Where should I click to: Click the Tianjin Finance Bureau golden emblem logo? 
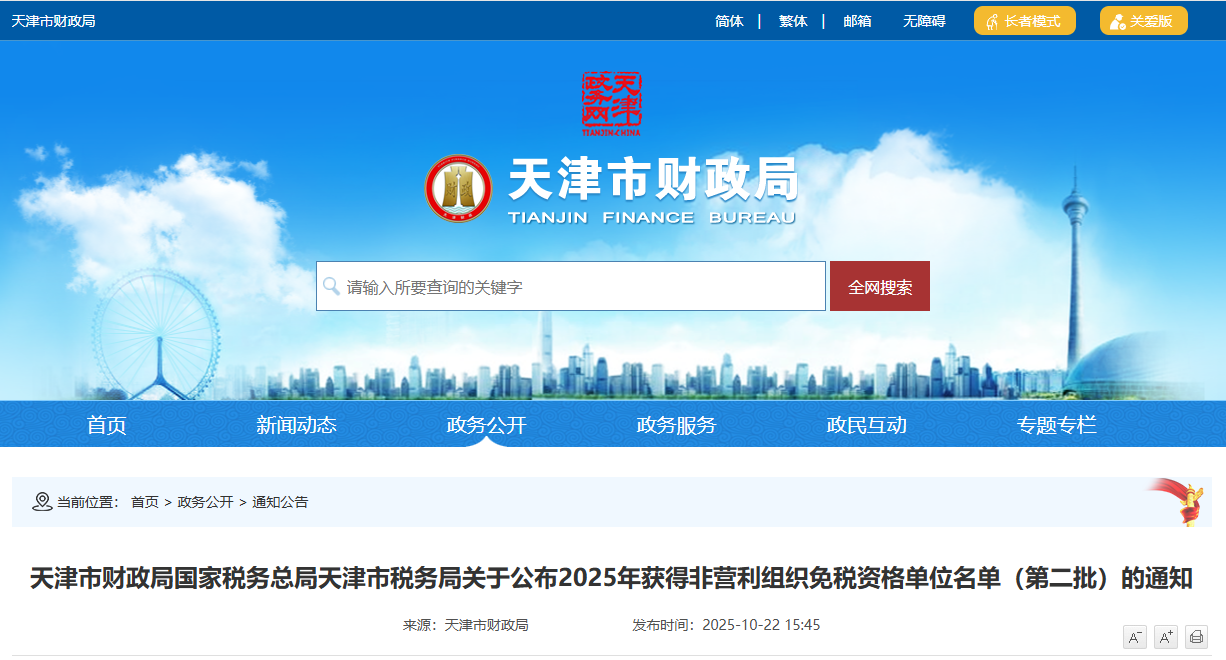tap(458, 189)
